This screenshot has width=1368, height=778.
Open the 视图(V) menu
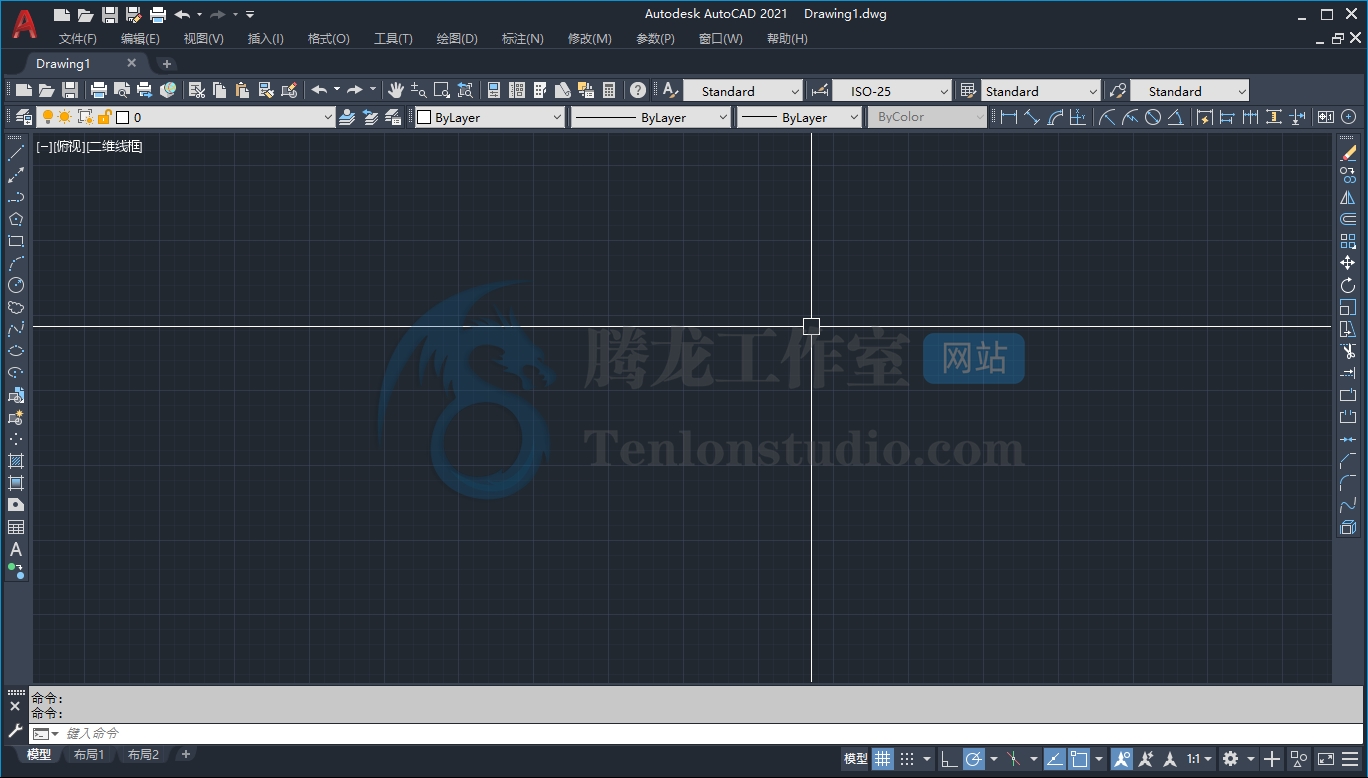(x=203, y=39)
